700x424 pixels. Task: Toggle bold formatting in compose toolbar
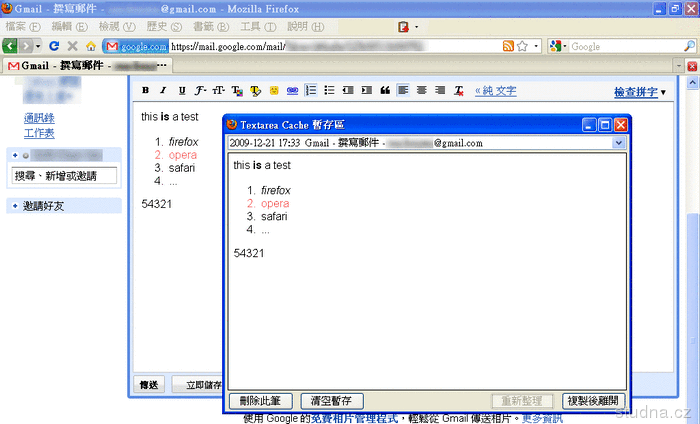[146, 91]
